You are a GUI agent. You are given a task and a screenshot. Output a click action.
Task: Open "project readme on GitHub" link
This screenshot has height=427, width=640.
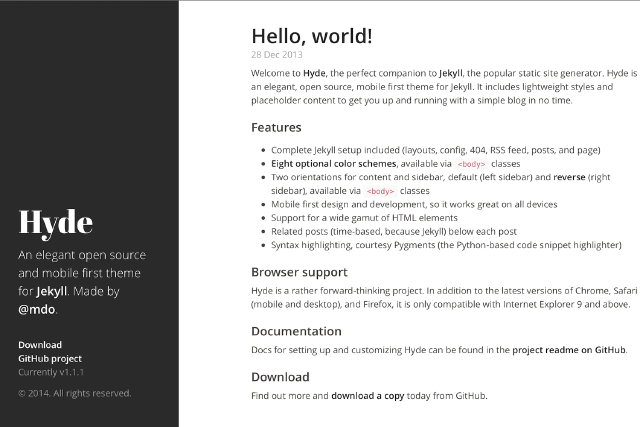tap(570, 350)
